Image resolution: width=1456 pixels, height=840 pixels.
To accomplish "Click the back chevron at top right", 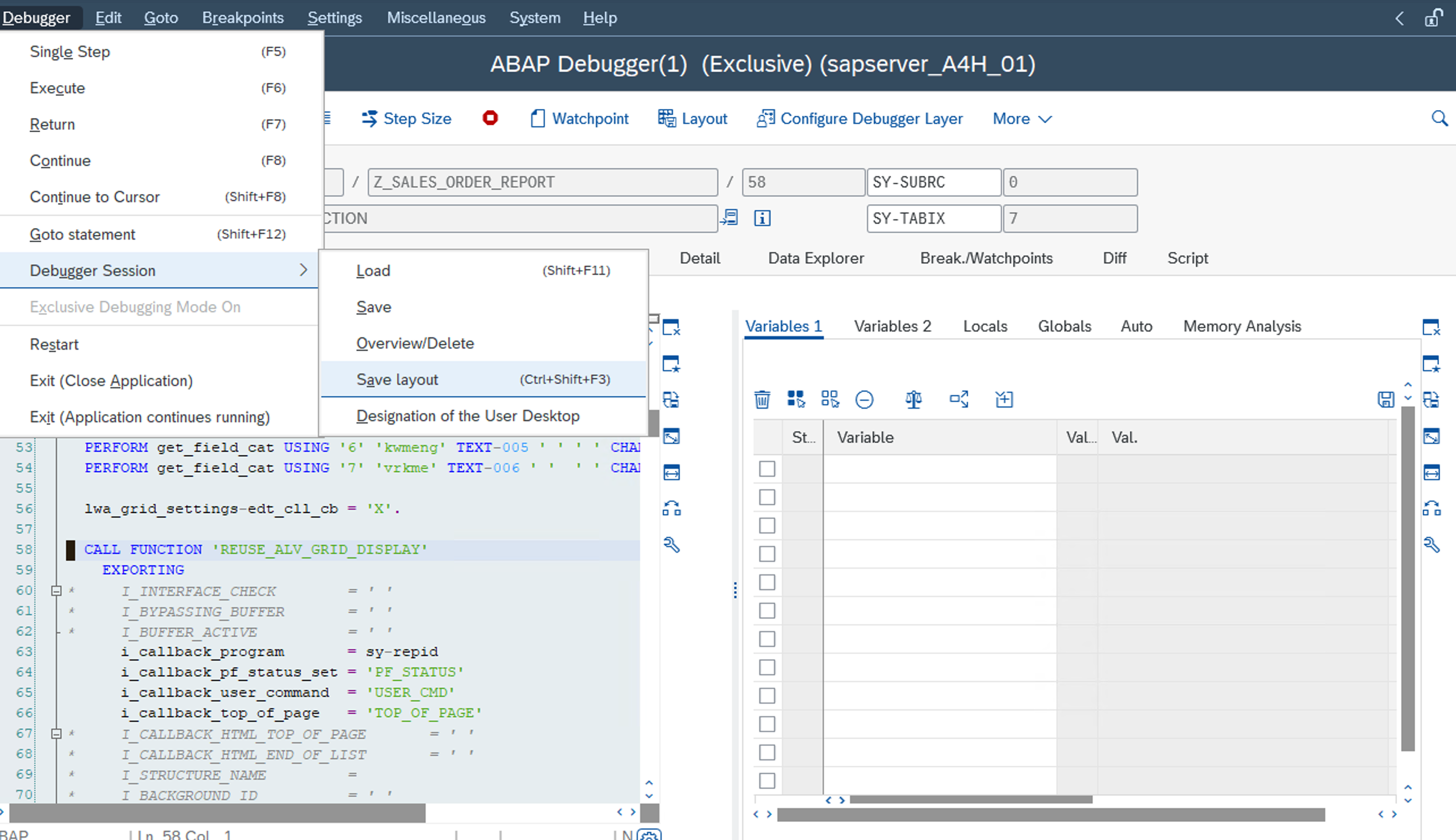I will tap(1399, 18).
